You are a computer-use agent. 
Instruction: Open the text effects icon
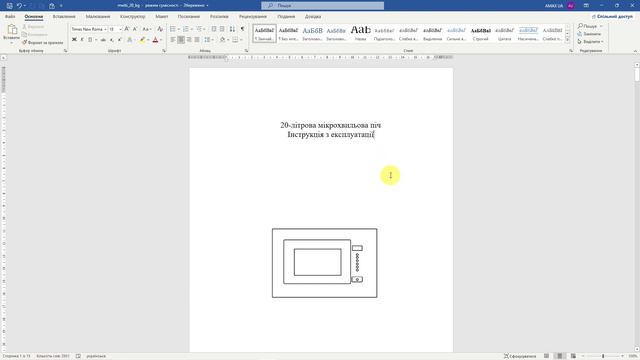[130, 40]
